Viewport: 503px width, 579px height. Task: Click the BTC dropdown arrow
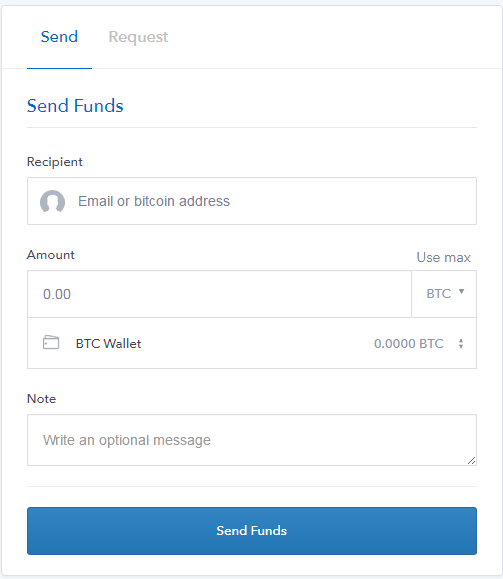(x=461, y=292)
